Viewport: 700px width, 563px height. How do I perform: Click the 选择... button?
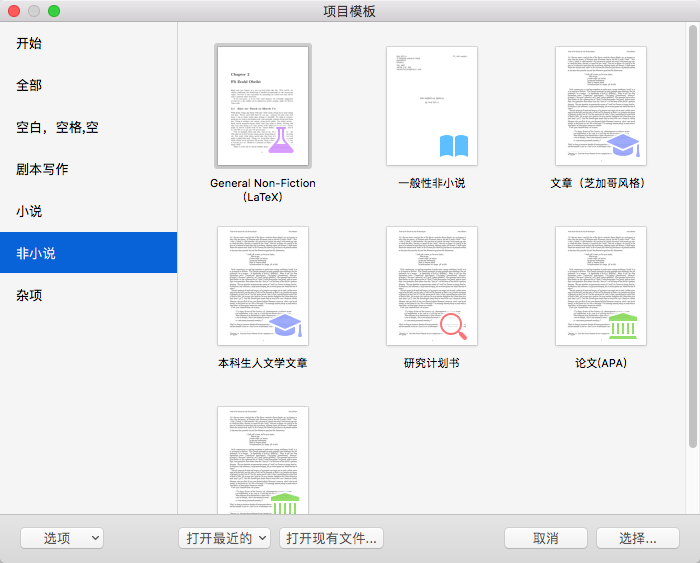coord(638,538)
